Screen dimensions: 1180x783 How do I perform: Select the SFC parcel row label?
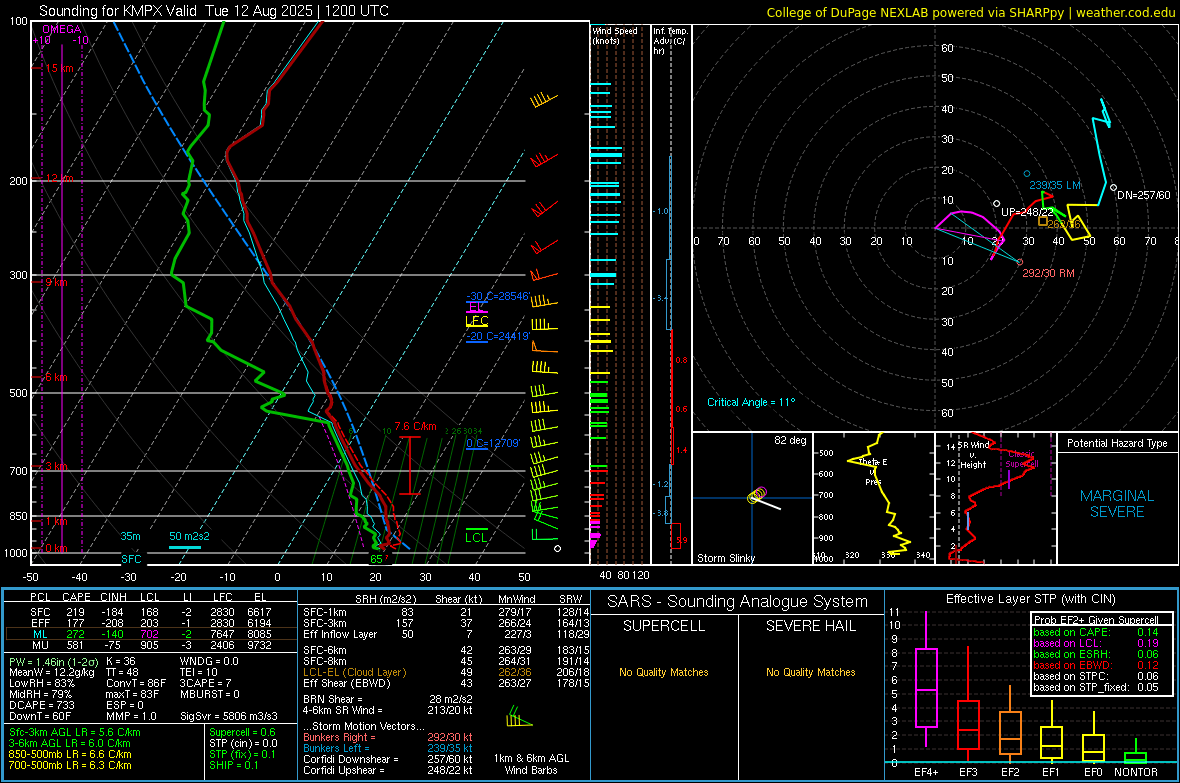point(40,612)
